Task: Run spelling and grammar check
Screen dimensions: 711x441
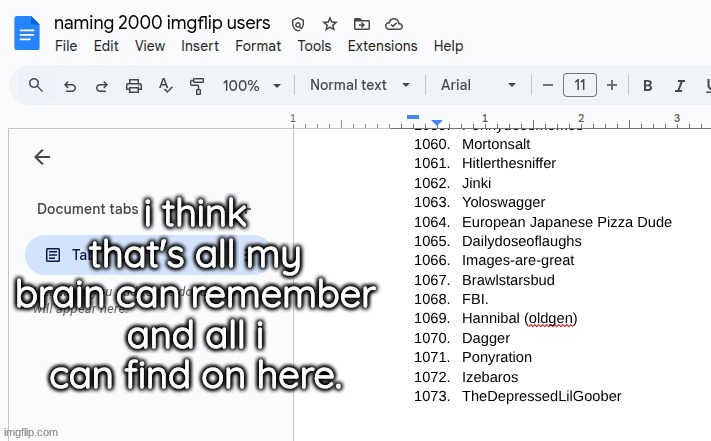Action: 166,85
